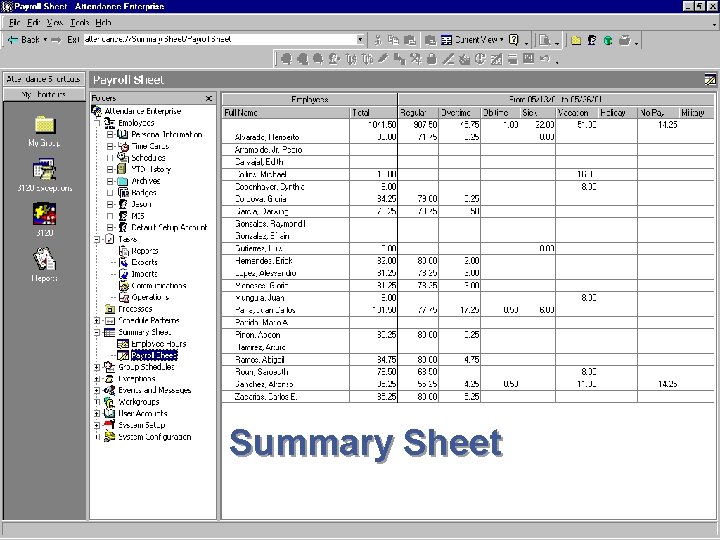Open the Tools menu
The height and width of the screenshot is (540, 720).
(x=79, y=22)
